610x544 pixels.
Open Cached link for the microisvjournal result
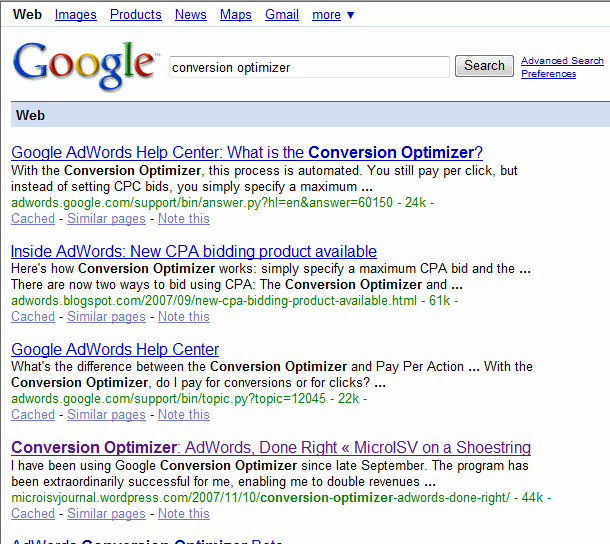pyautogui.click(x=33, y=513)
